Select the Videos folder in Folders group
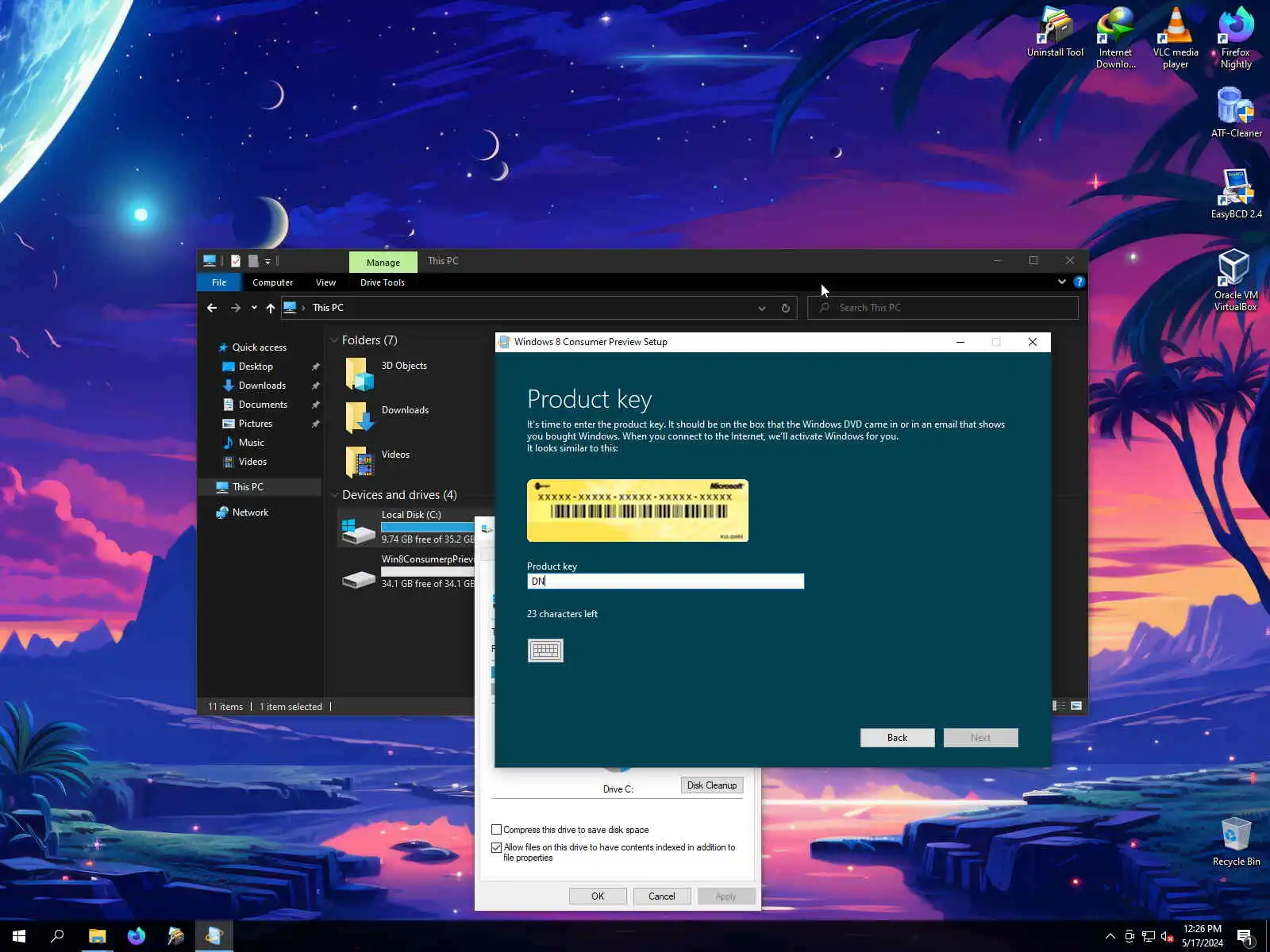The image size is (1270, 952). click(378, 462)
